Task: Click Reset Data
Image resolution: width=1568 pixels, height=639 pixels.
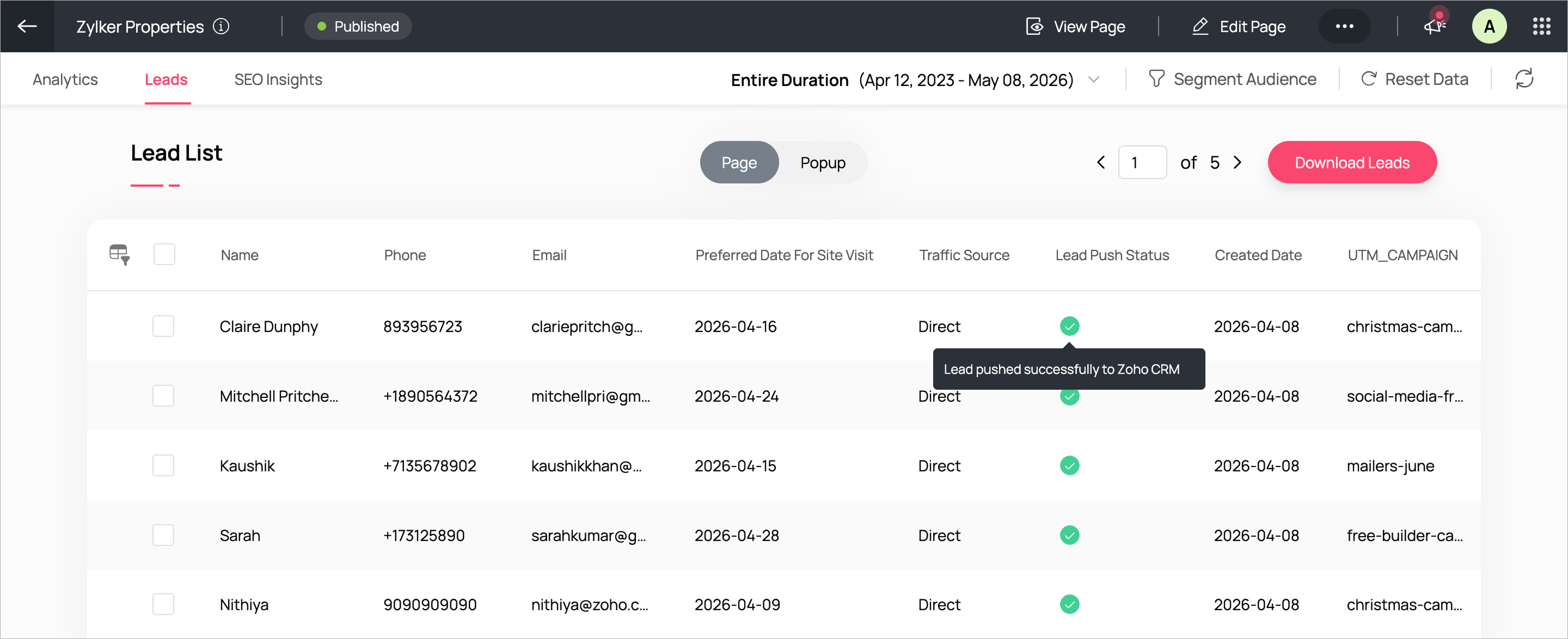Action: pos(1414,79)
